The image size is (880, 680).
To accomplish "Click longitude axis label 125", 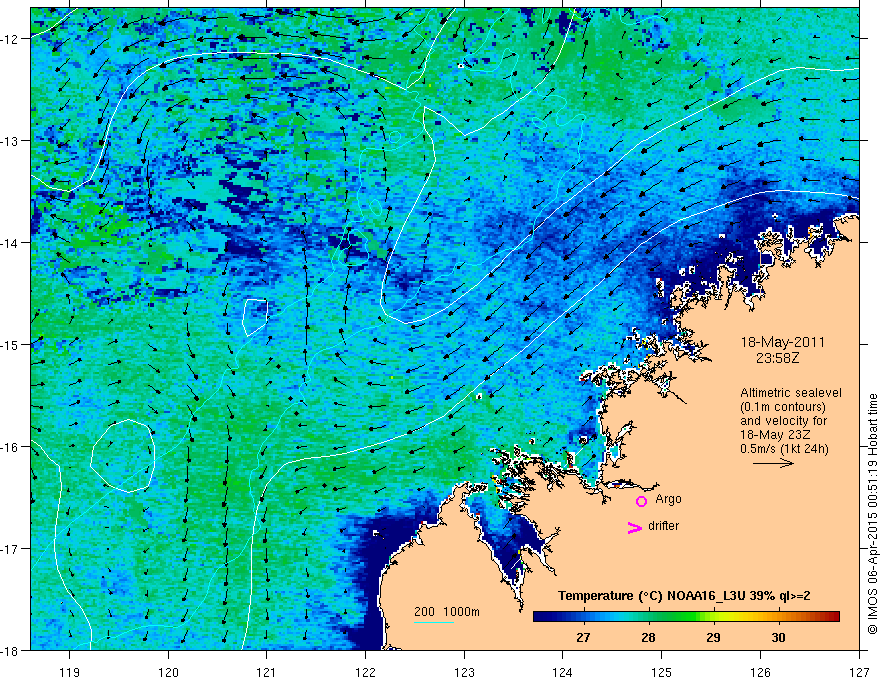I will tap(662, 672).
